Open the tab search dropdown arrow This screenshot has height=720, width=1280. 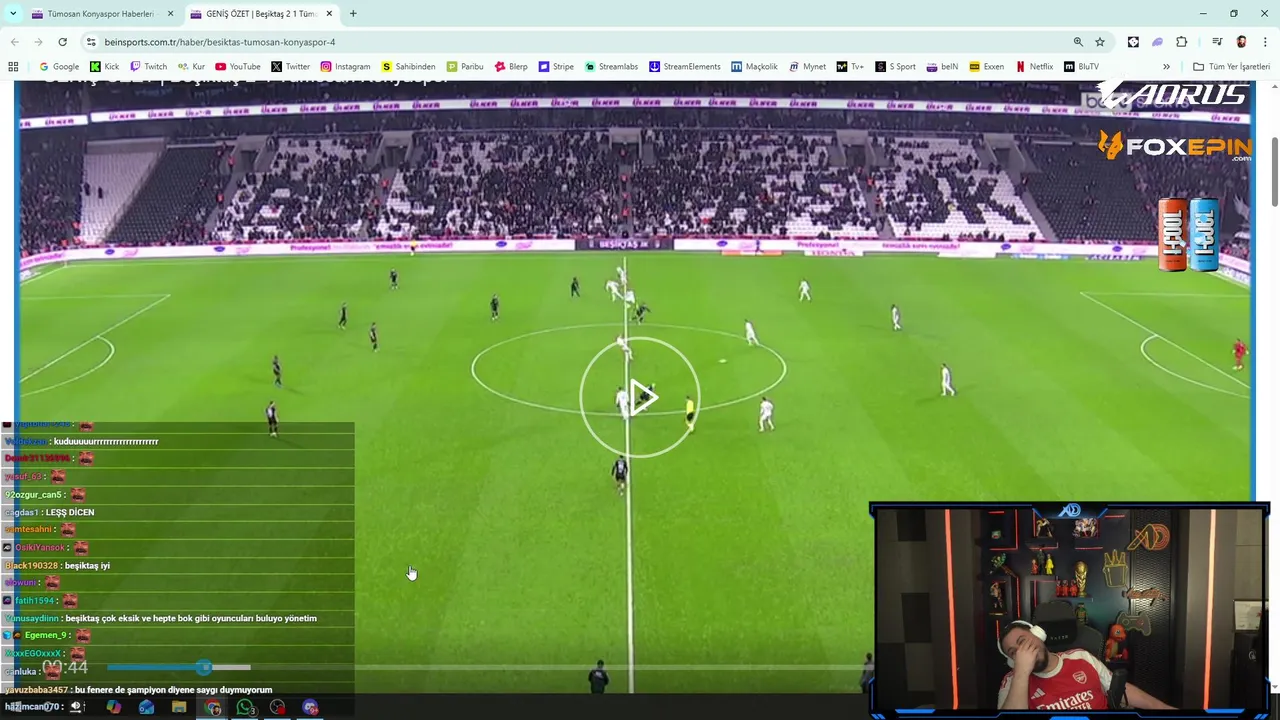pos(13,14)
